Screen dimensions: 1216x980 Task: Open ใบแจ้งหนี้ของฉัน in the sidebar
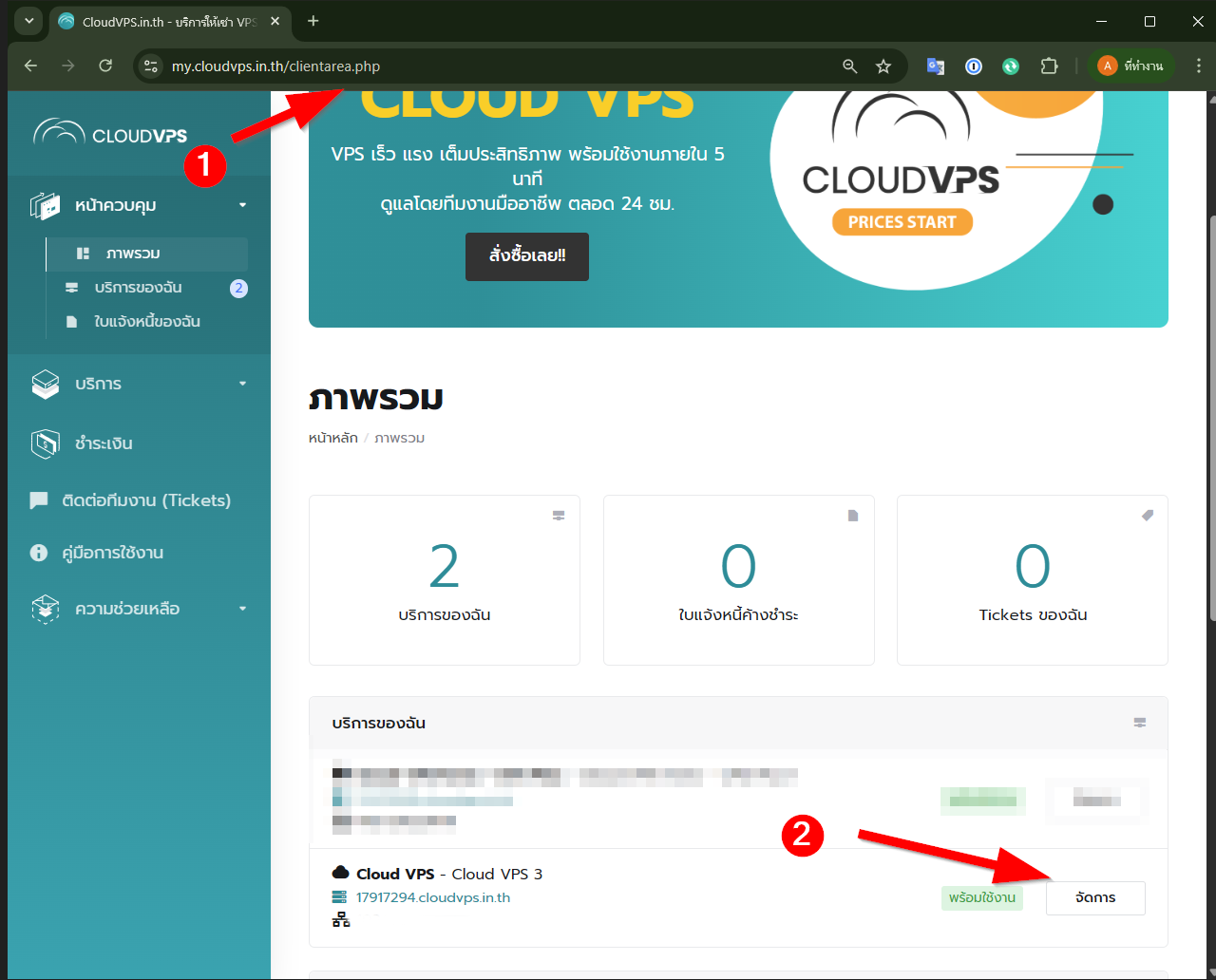point(147,322)
